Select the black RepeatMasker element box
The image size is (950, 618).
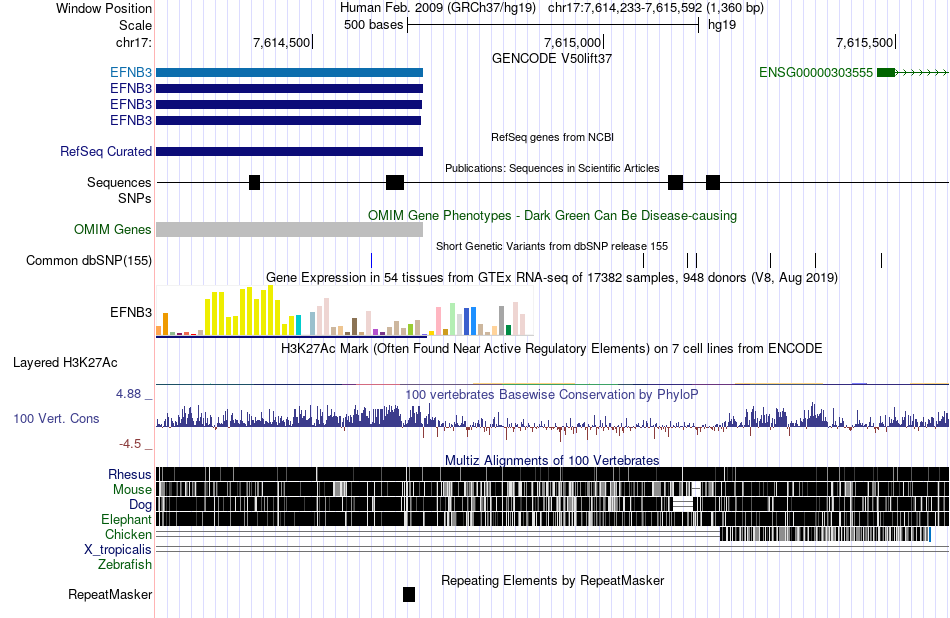tap(409, 594)
